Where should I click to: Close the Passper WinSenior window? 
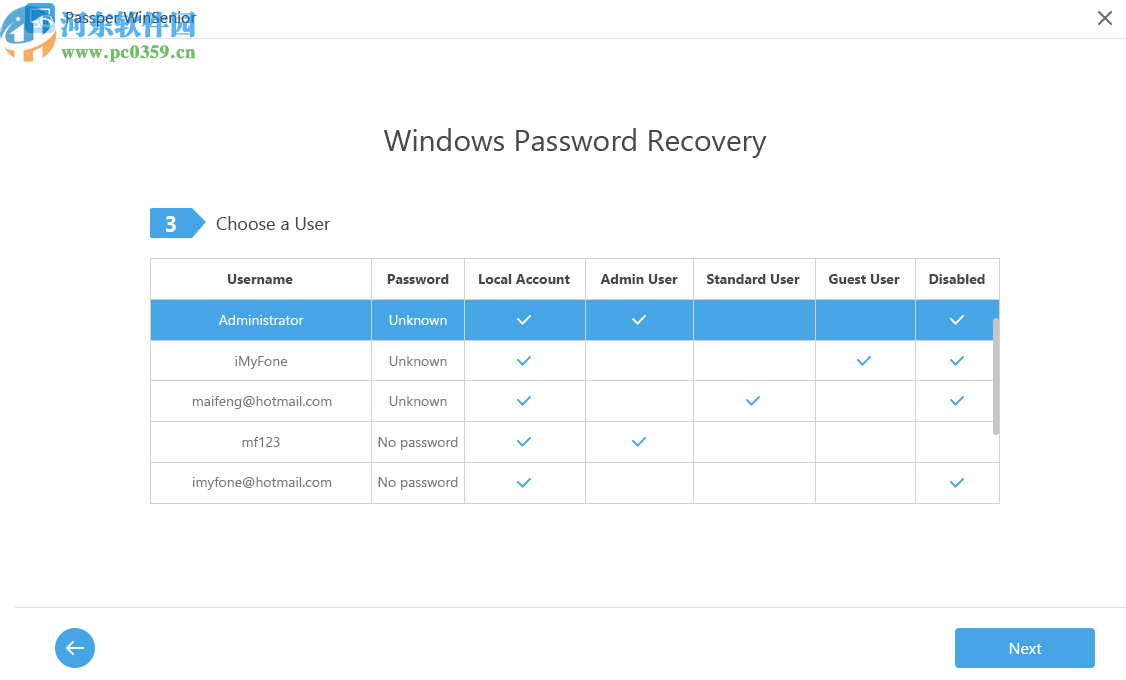coord(1104,18)
